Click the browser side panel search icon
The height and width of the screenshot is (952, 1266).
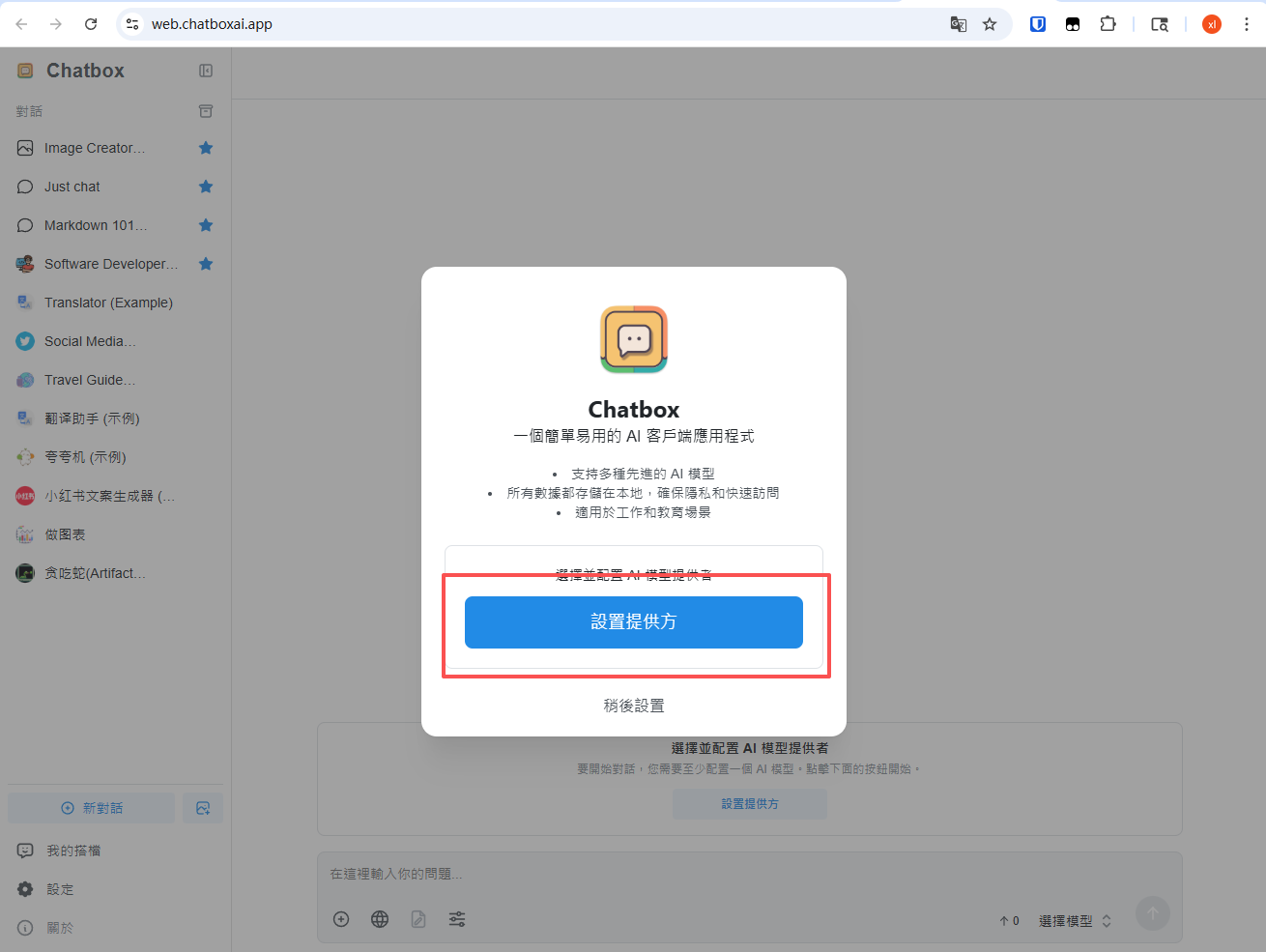pyautogui.click(x=1160, y=24)
